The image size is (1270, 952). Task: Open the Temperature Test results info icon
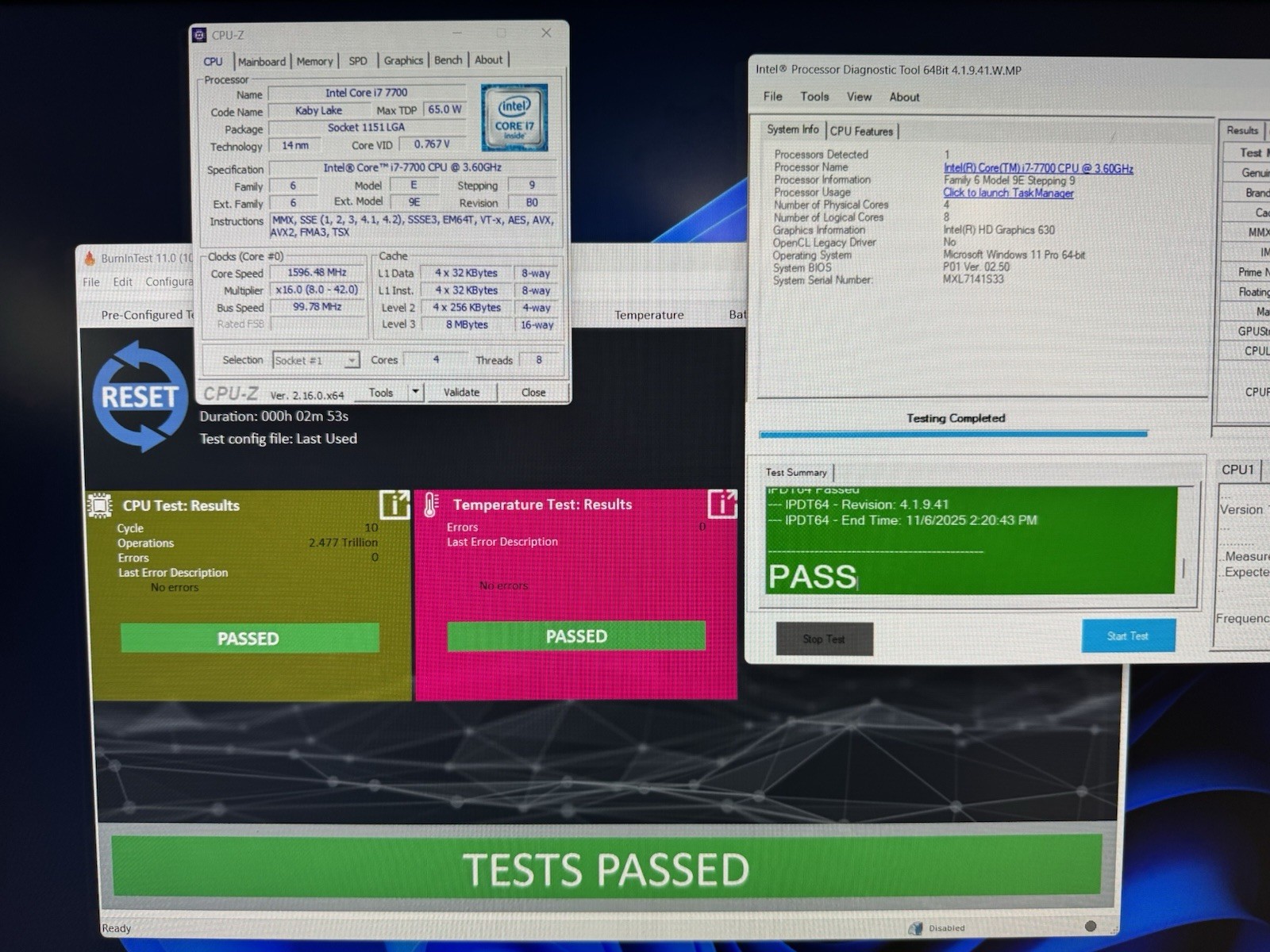[x=722, y=504]
